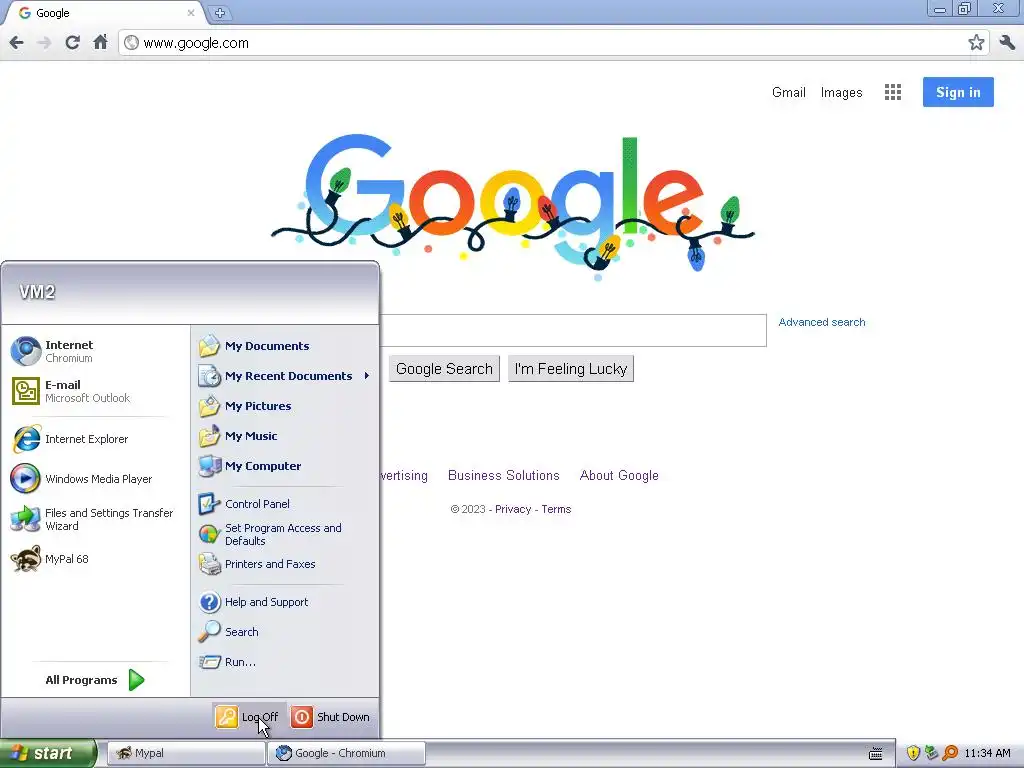Click I'm Feeling Lucky button
1024x768 pixels.
[x=571, y=369]
